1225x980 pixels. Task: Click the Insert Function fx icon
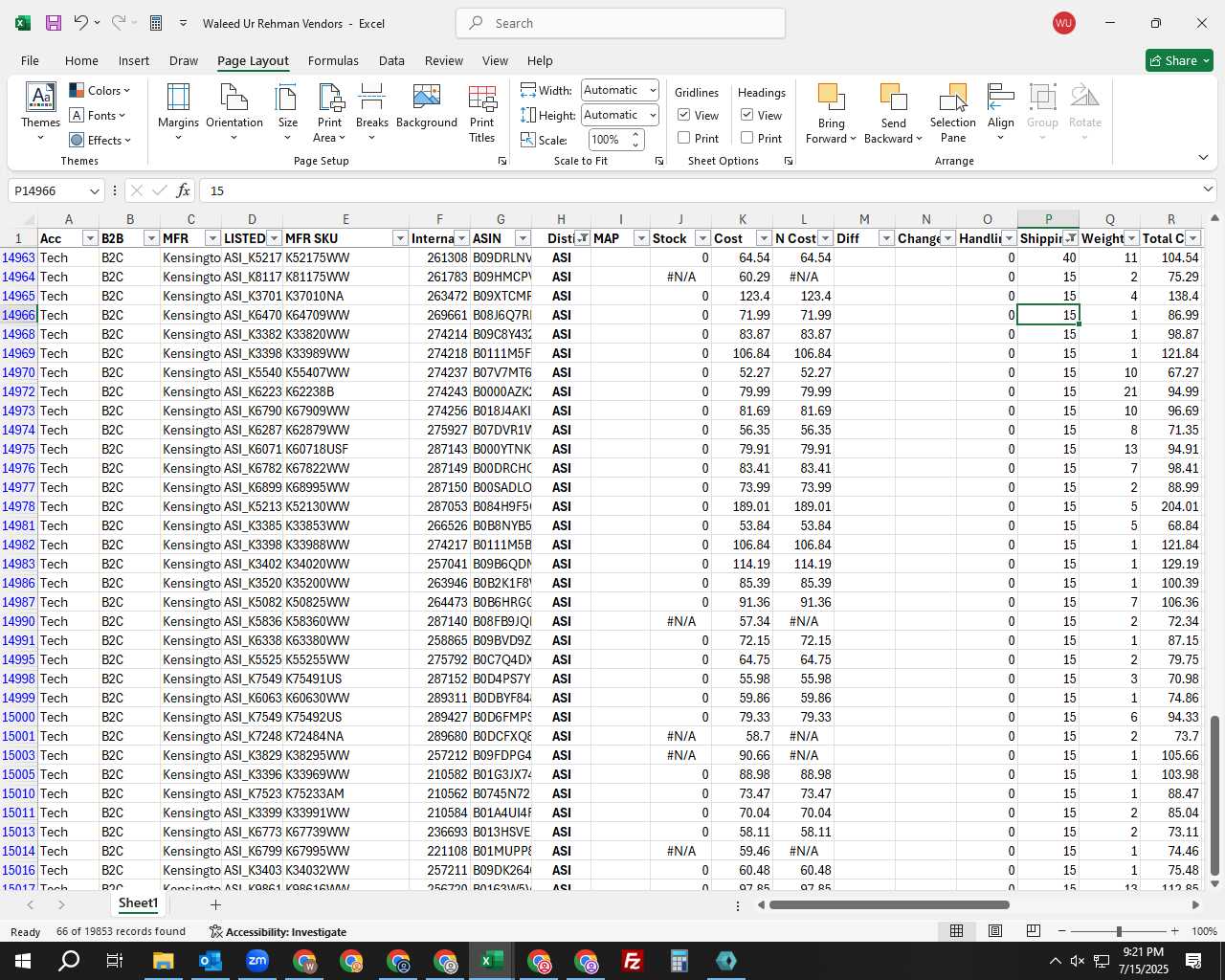pos(184,190)
